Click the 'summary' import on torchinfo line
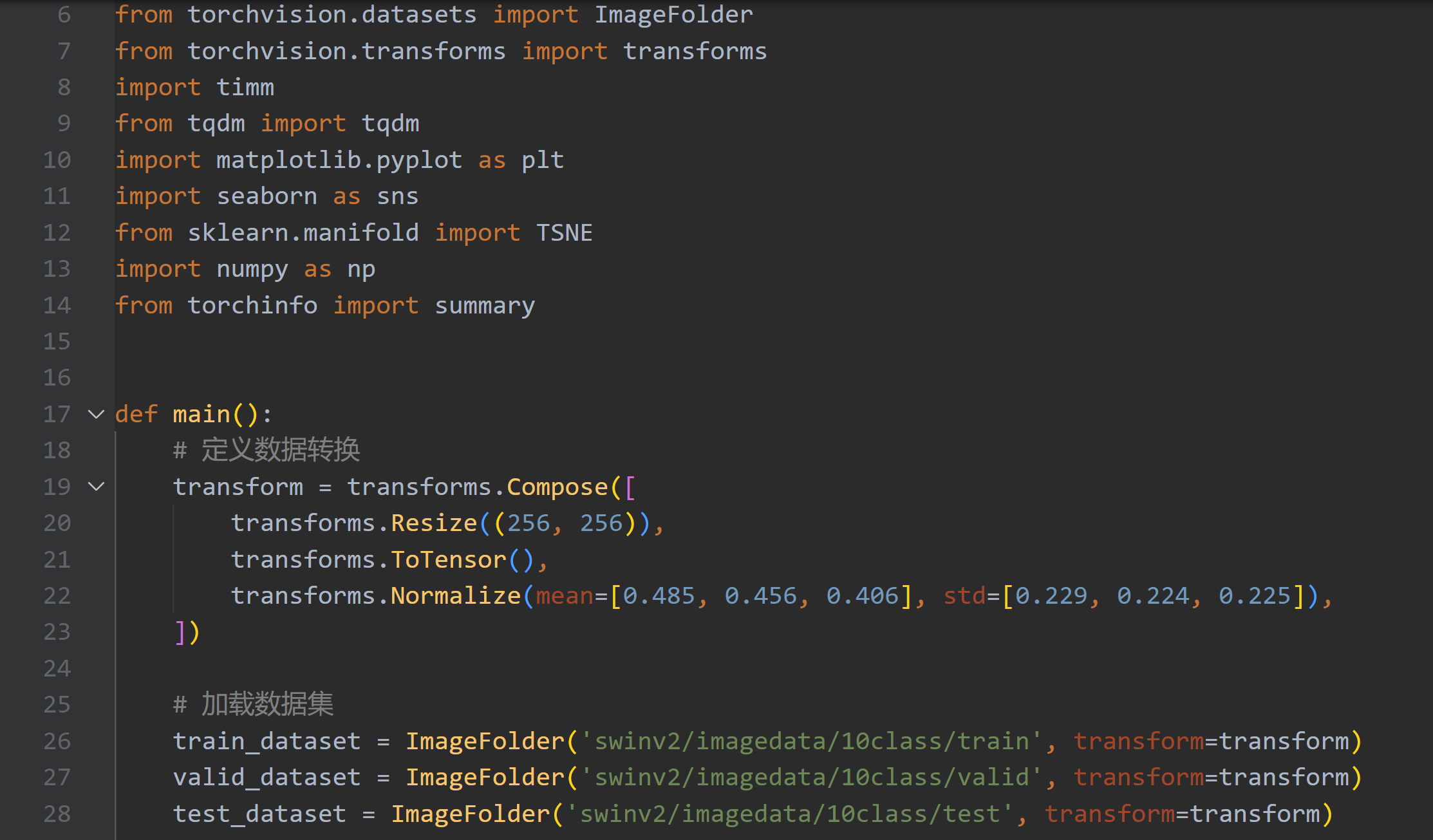 (x=484, y=305)
